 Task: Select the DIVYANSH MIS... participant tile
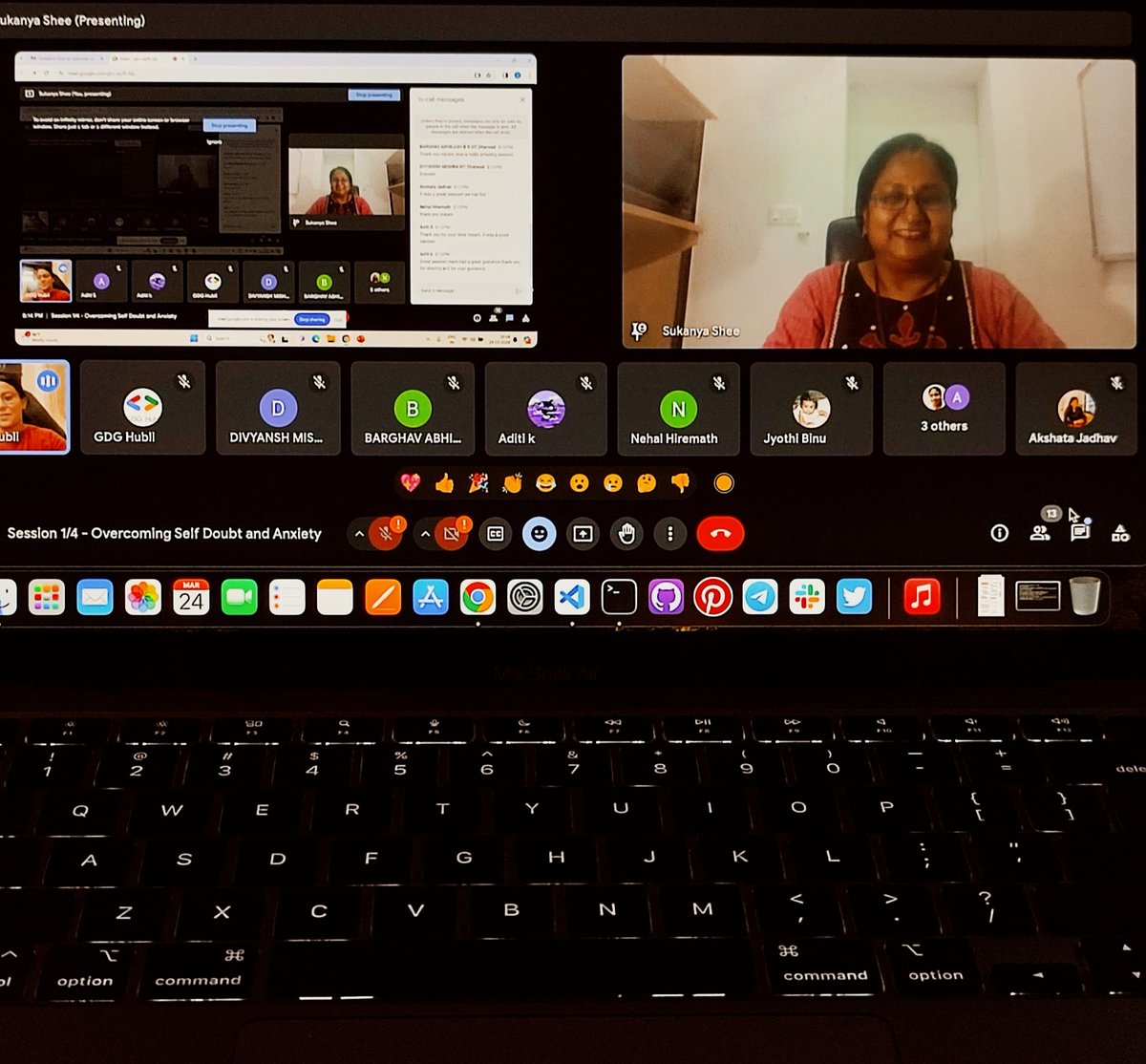(277, 408)
